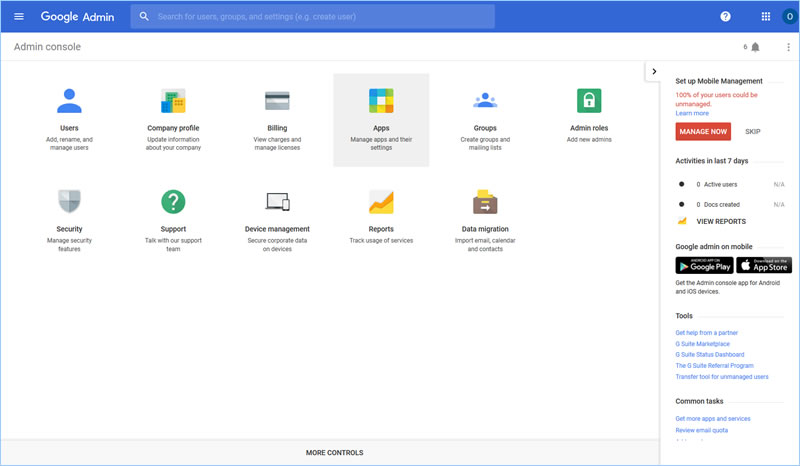Open the Help question mark icon
800x466 pixels.
pos(725,16)
